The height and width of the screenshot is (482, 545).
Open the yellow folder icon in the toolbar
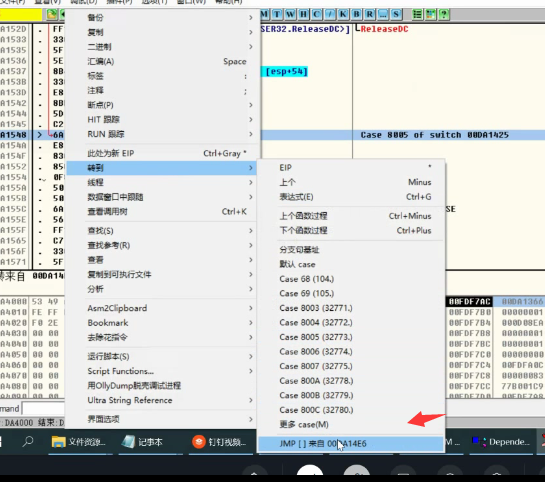pos(51,14)
